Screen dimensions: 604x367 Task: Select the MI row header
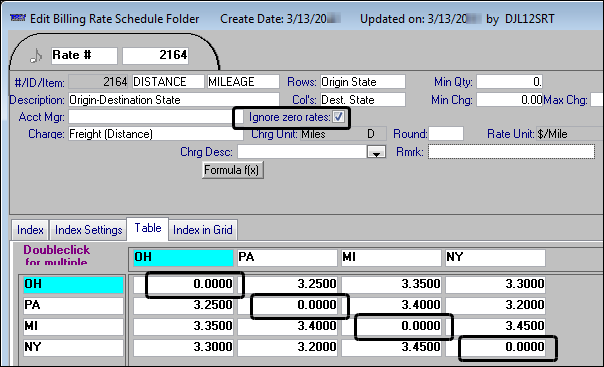73,326
